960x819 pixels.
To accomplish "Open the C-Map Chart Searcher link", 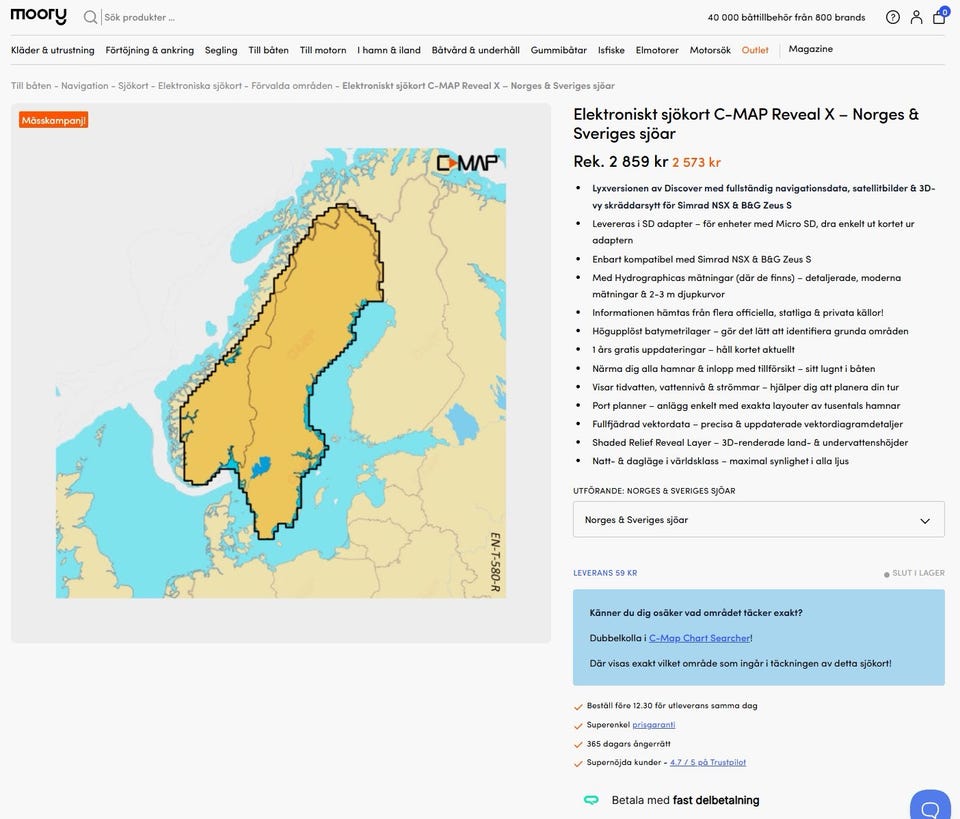I will pyautogui.click(x=699, y=638).
